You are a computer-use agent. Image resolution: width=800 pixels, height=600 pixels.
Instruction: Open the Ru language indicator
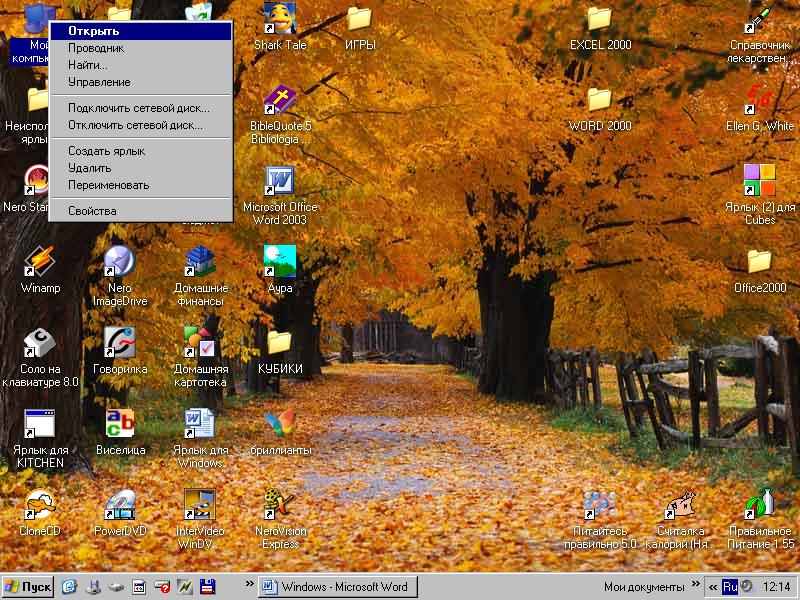[x=730, y=587]
